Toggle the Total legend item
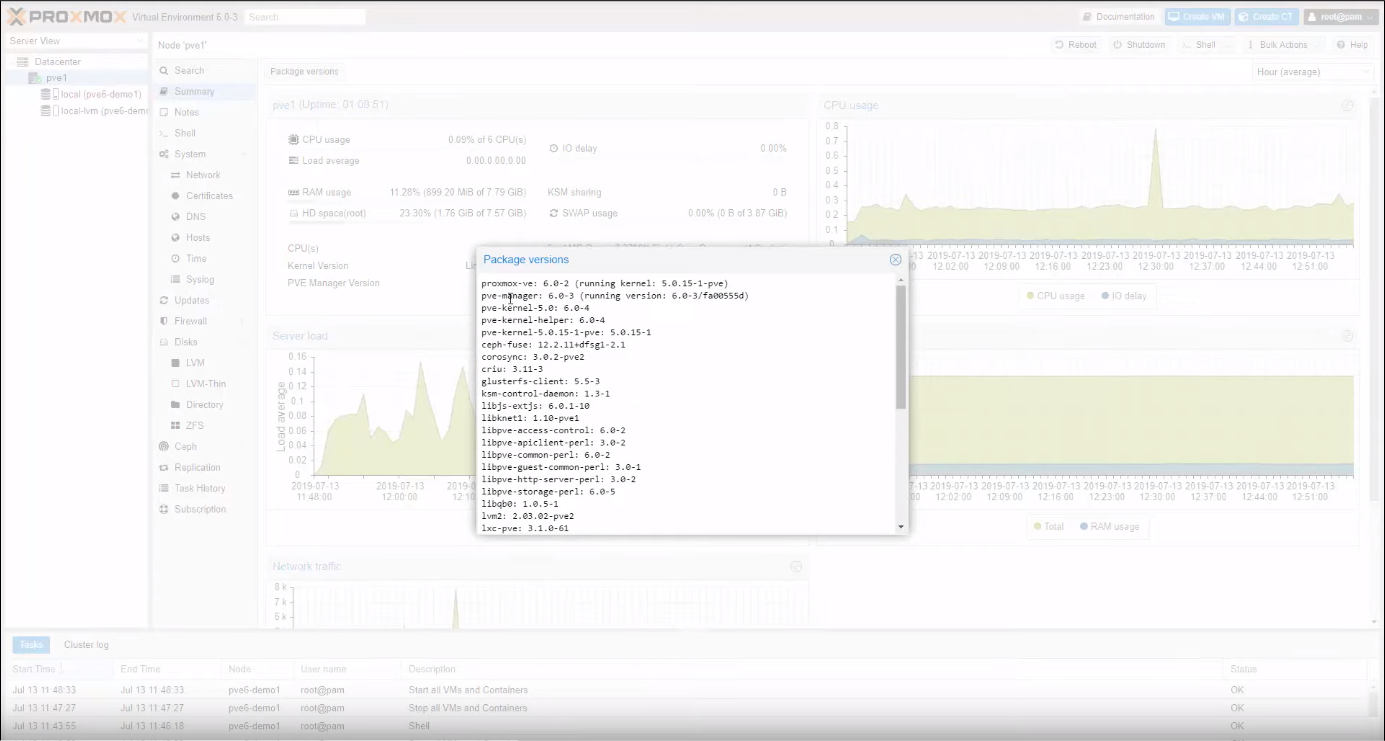Viewport: 1385px width, 741px height. (x=1049, y=526)
